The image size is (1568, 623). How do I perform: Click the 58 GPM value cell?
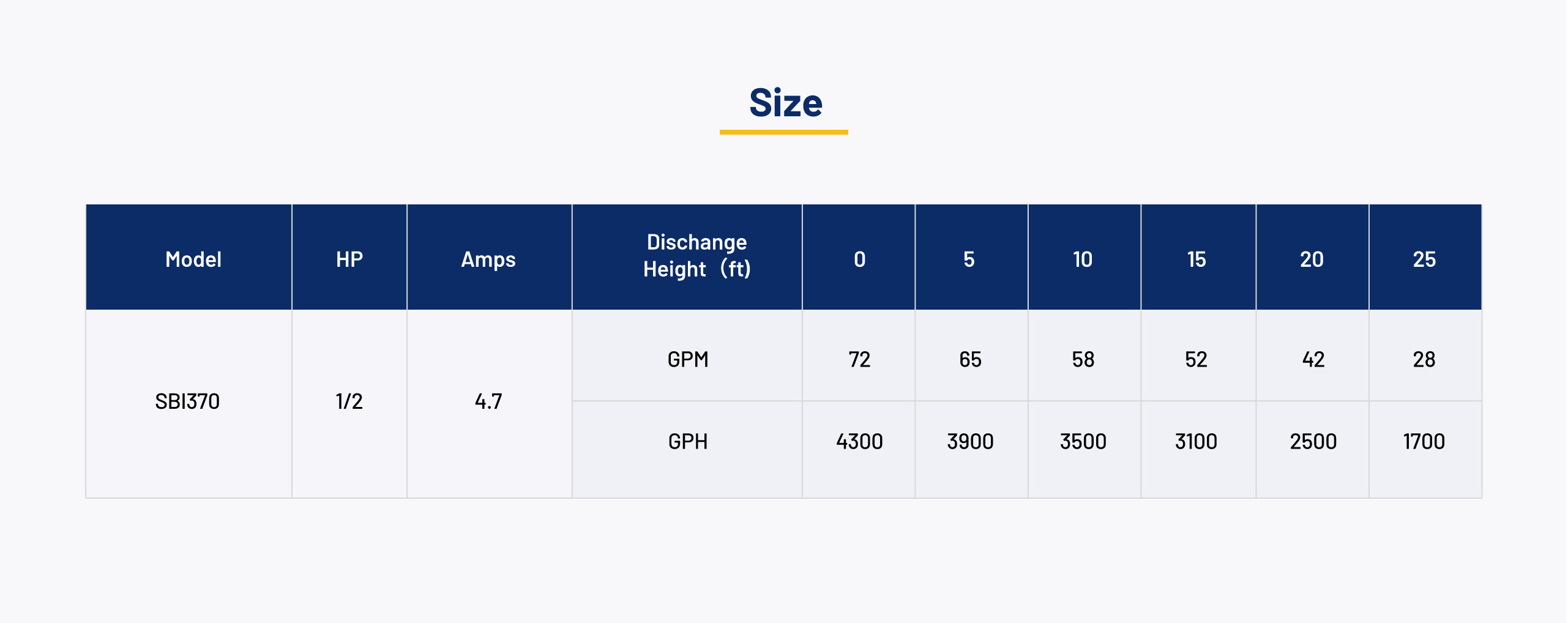[1083, 359]
